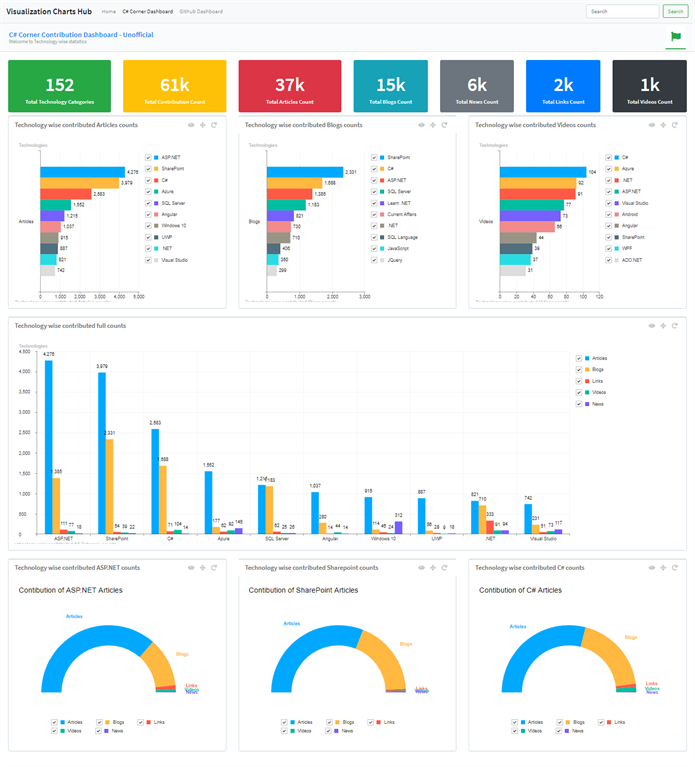Image resolution: width=695 pixels, height=767 pixels.
Task: Refresh the Videos counts panel
Action: click(x=674, y=125)
